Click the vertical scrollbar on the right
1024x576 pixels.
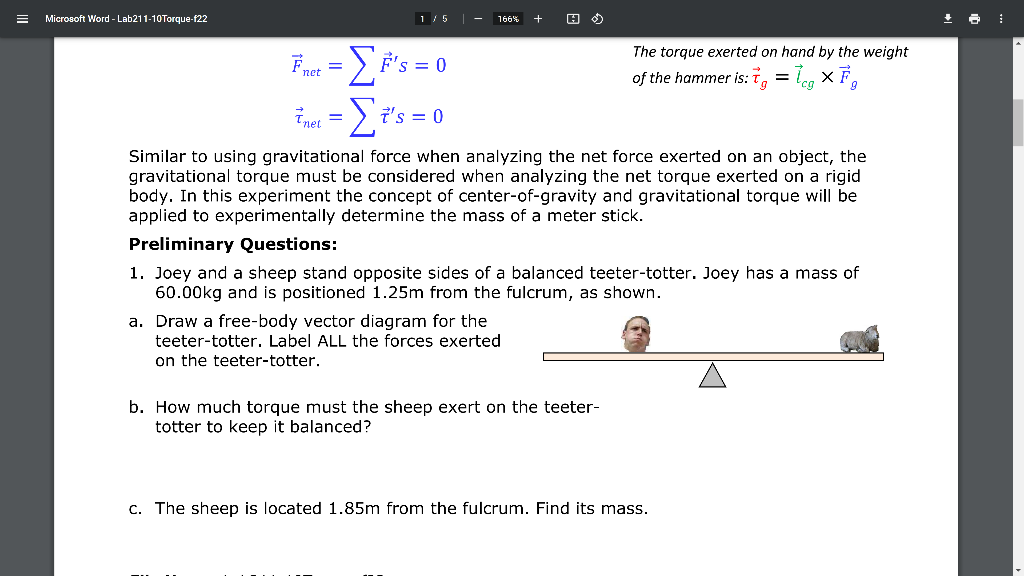[x=1018, y=122]
